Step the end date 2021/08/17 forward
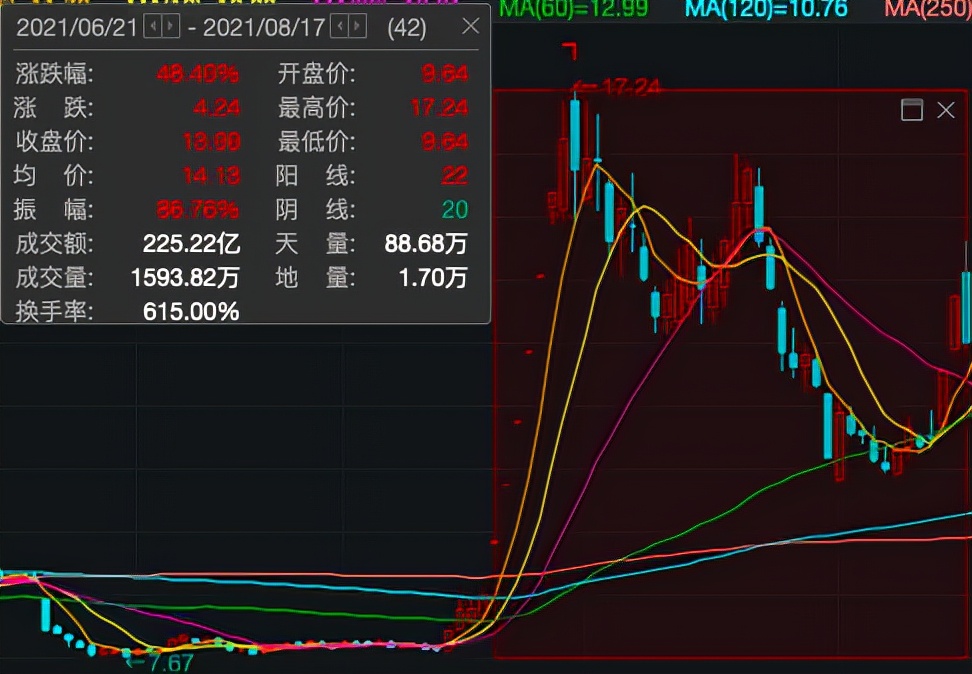 pyautogui.click(x=357, y=27)
